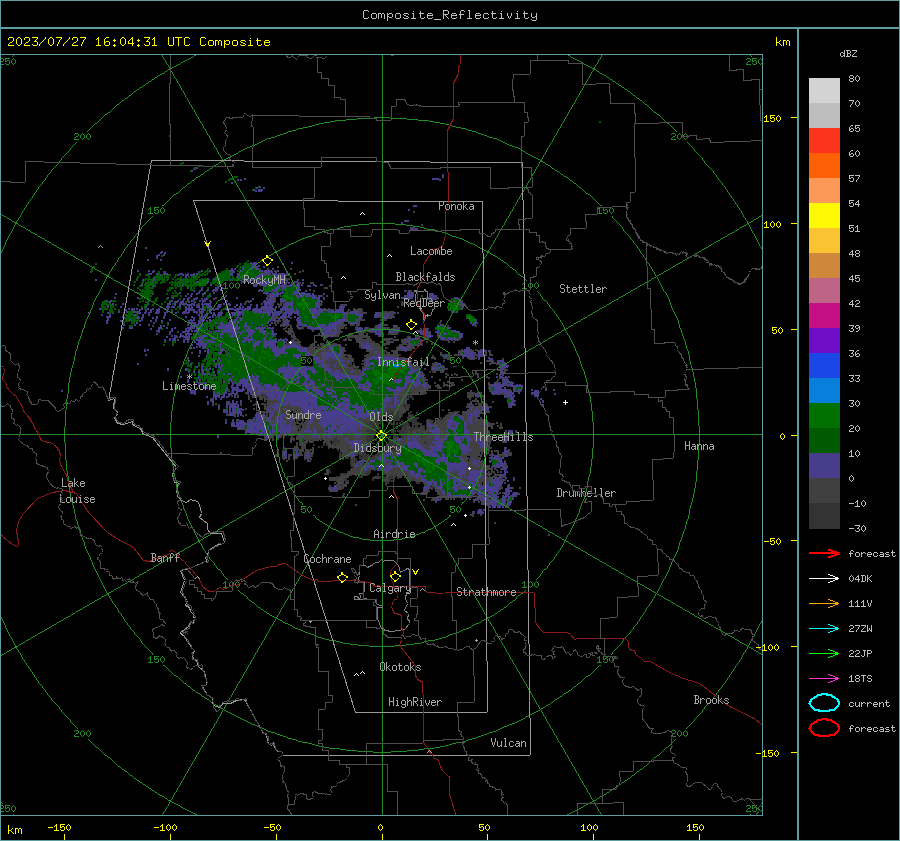Pick the slate purple 0-10 dBZ swatch
This screenshot has width=900, height=841.
[x=824, y=466]
